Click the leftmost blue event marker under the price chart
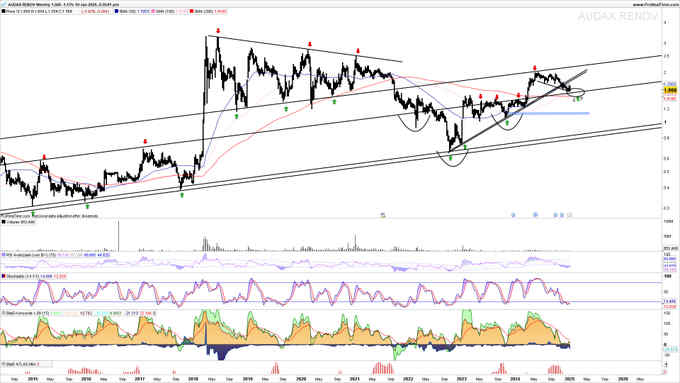Image resolution: width=680 pixels, height=383 pixels. (x=513, y=215)
